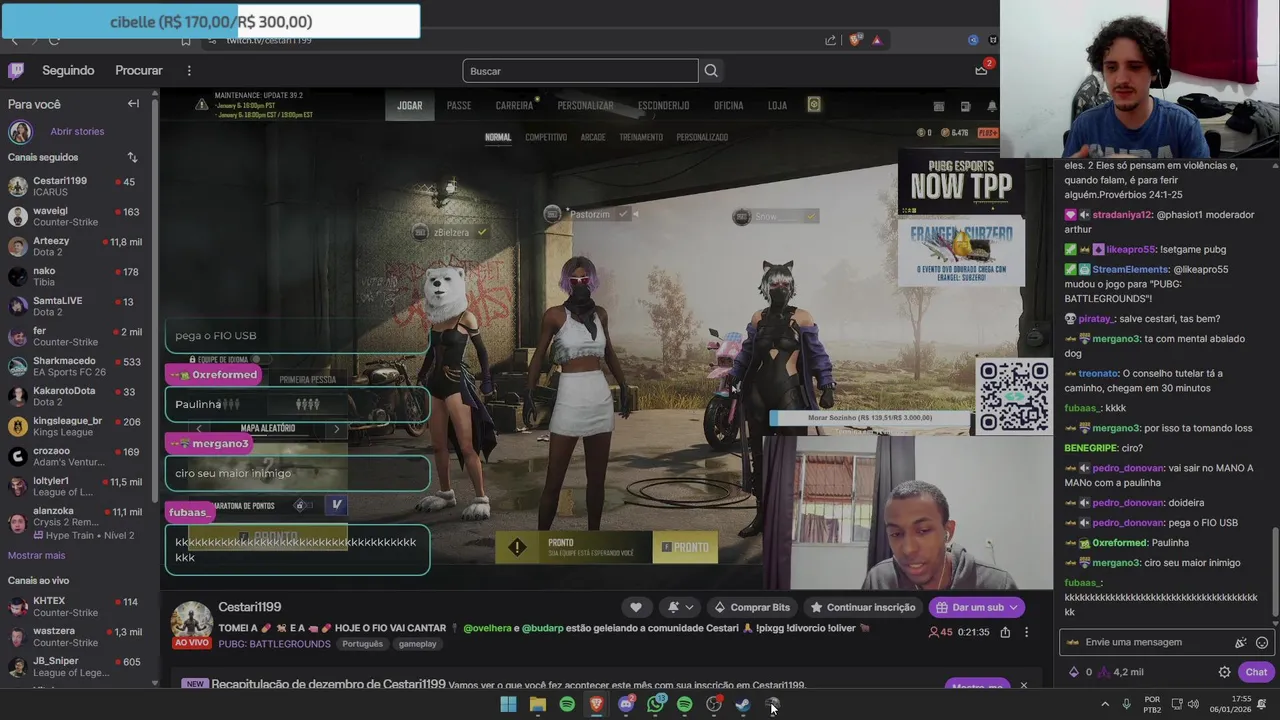Open the notifications inbox icon
The height and width of the screenshot is (720, 1280).
tap(982, 70)
